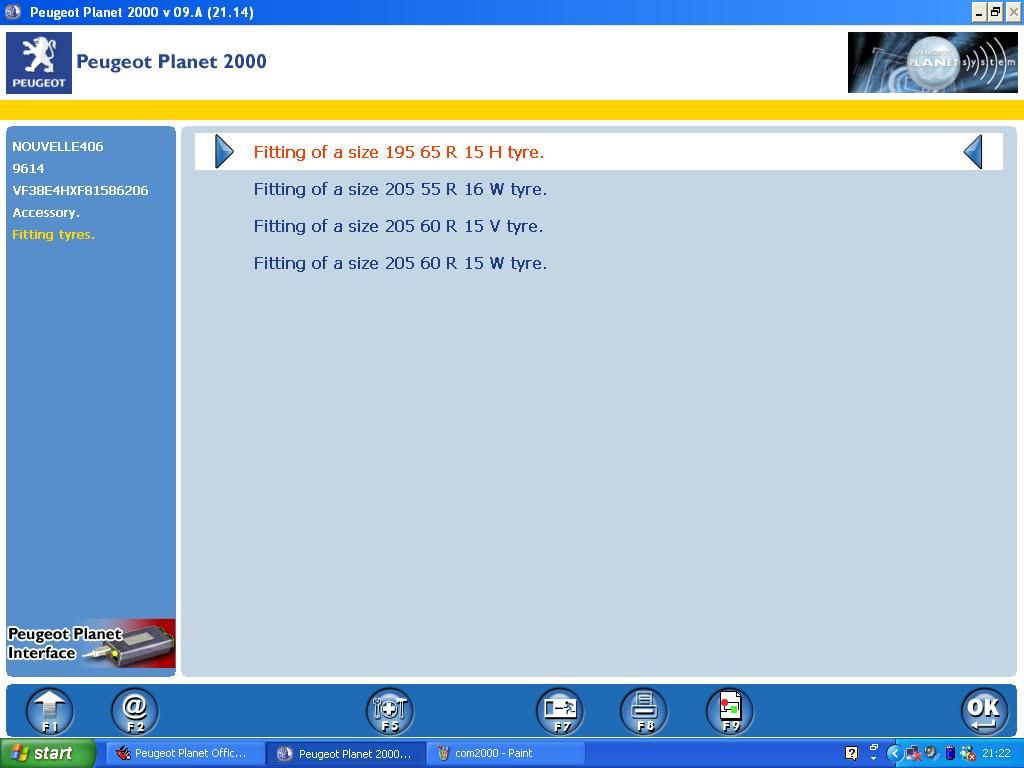Click the Peugeot lion logo
Screen dimensions: 1024x768
click(39, 63)
